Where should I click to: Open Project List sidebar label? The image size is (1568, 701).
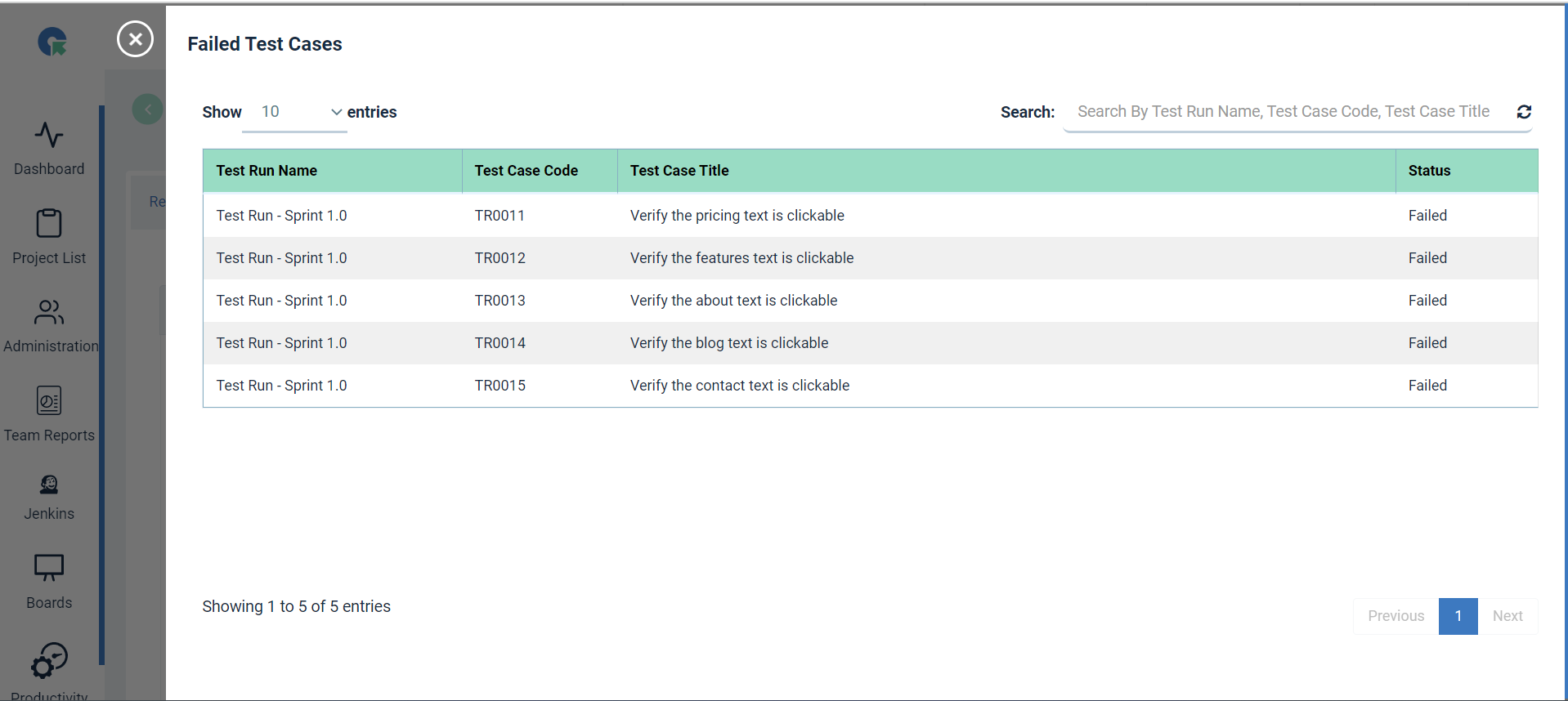(49, 258)
